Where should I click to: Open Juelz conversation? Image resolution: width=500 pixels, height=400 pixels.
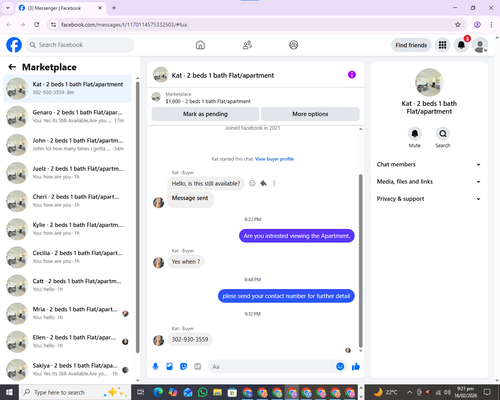(x=67, y=173)
